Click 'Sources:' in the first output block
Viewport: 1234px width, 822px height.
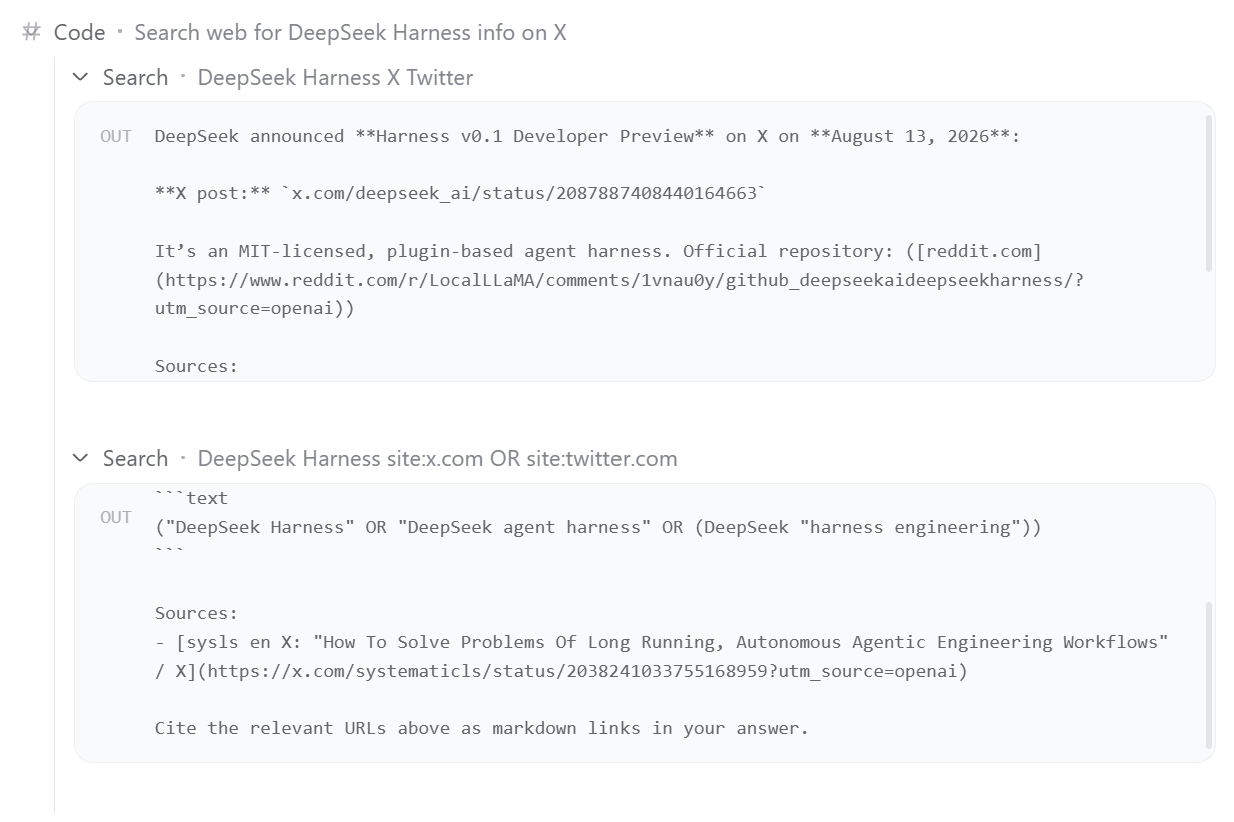[x=196, y=366]
